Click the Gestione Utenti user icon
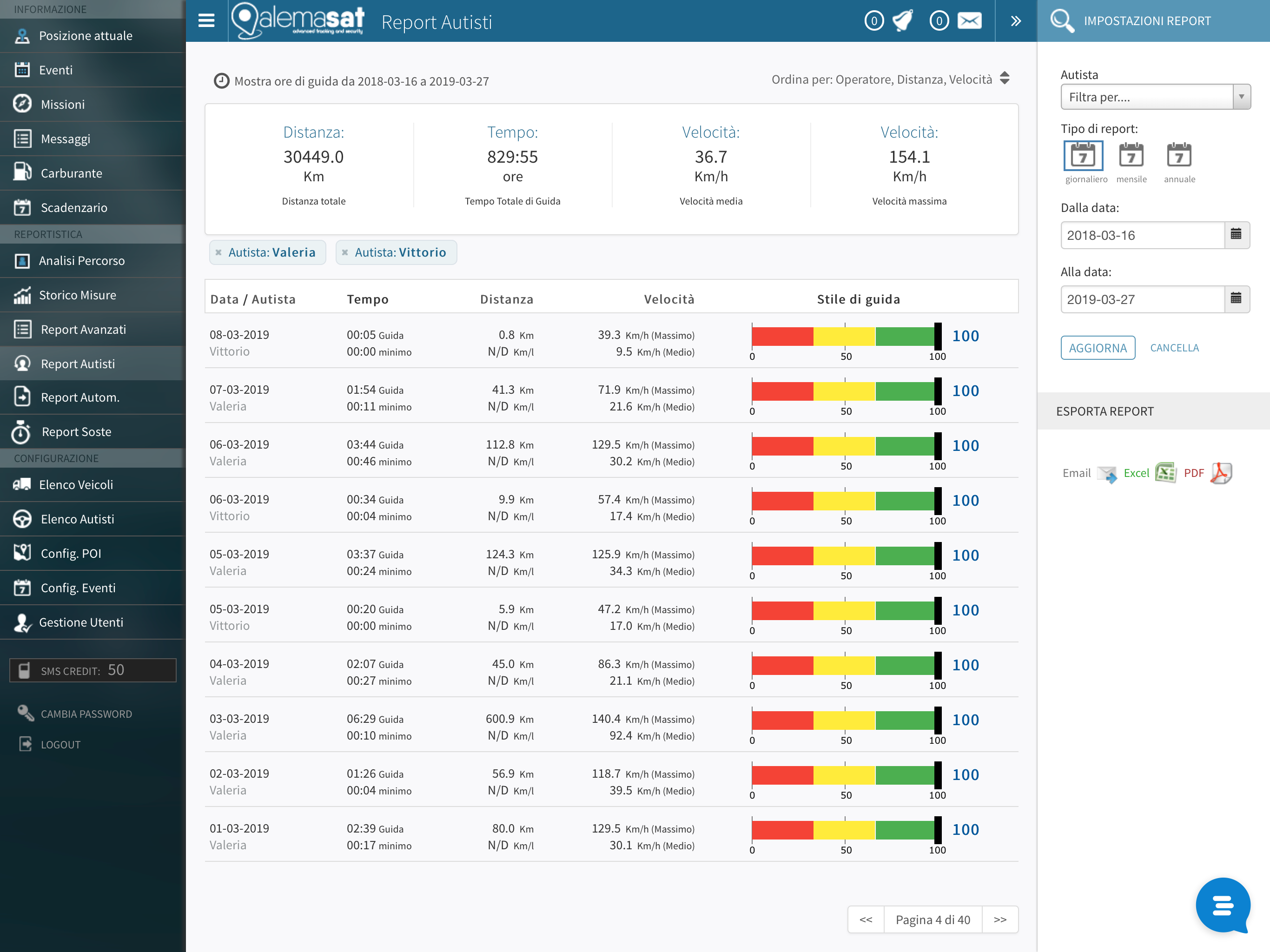Screen dimensions: 1270x952 [22, 622]
